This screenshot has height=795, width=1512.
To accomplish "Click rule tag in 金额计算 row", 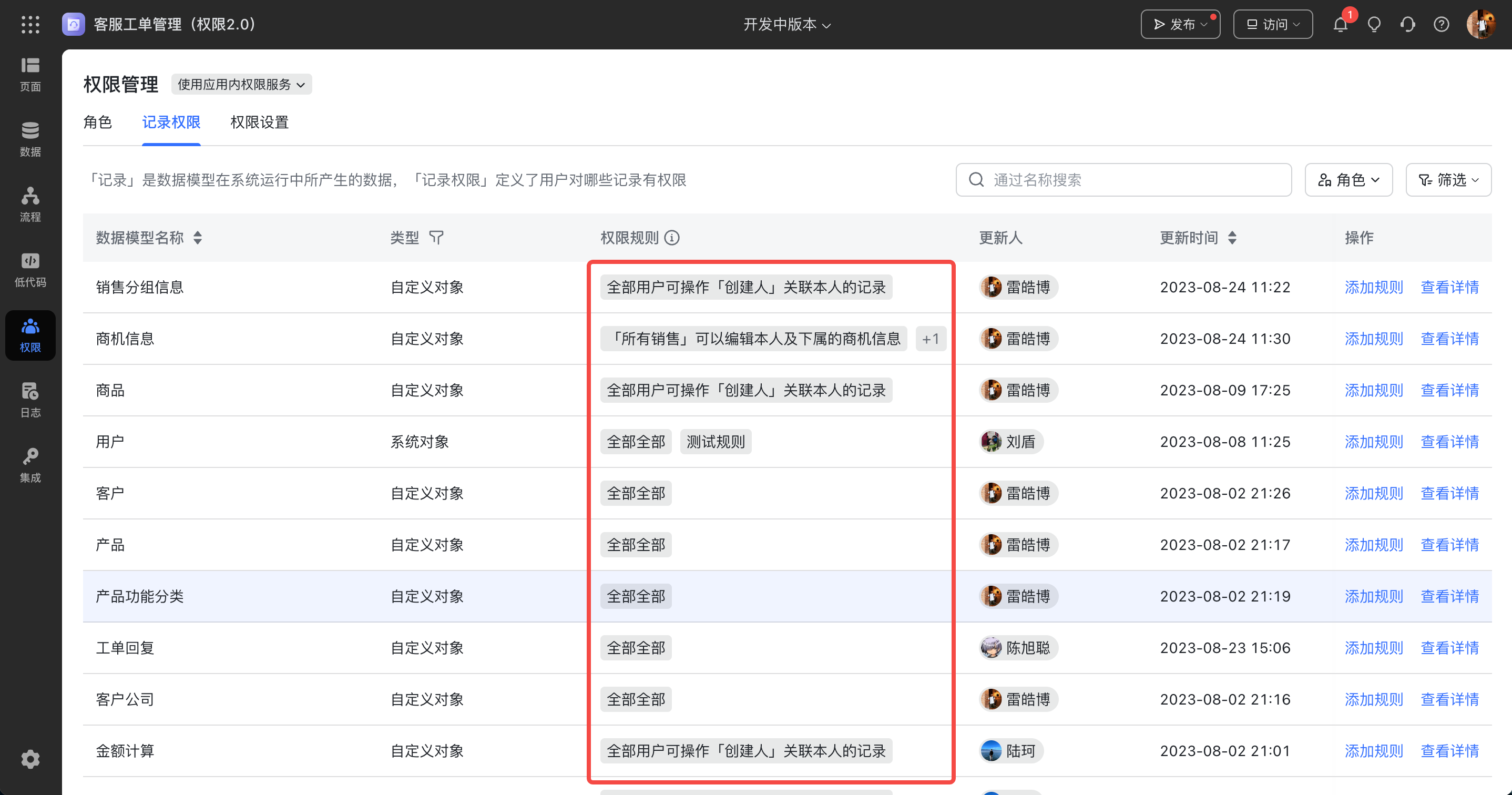I will pyautogui.click(x=746, y=751).
